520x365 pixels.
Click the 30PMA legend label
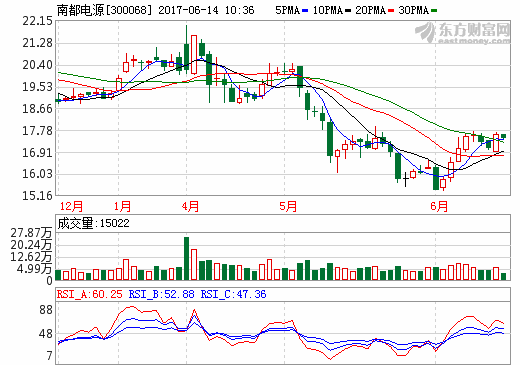click(x=413, y=10)
